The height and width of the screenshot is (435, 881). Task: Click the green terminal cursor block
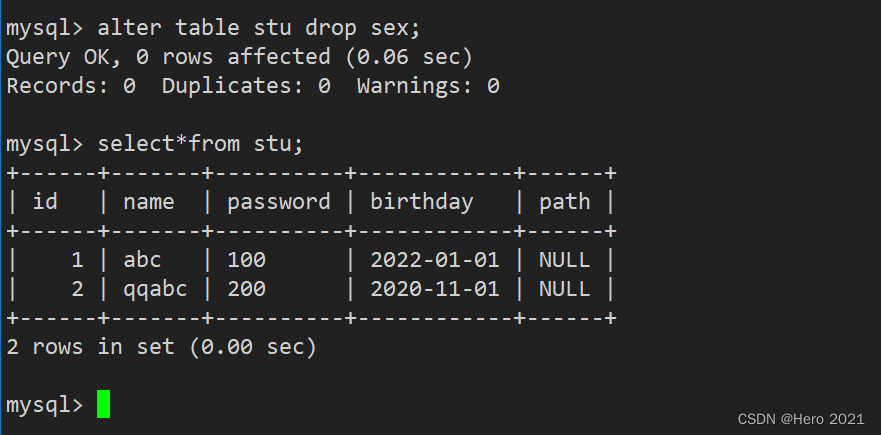103,404
